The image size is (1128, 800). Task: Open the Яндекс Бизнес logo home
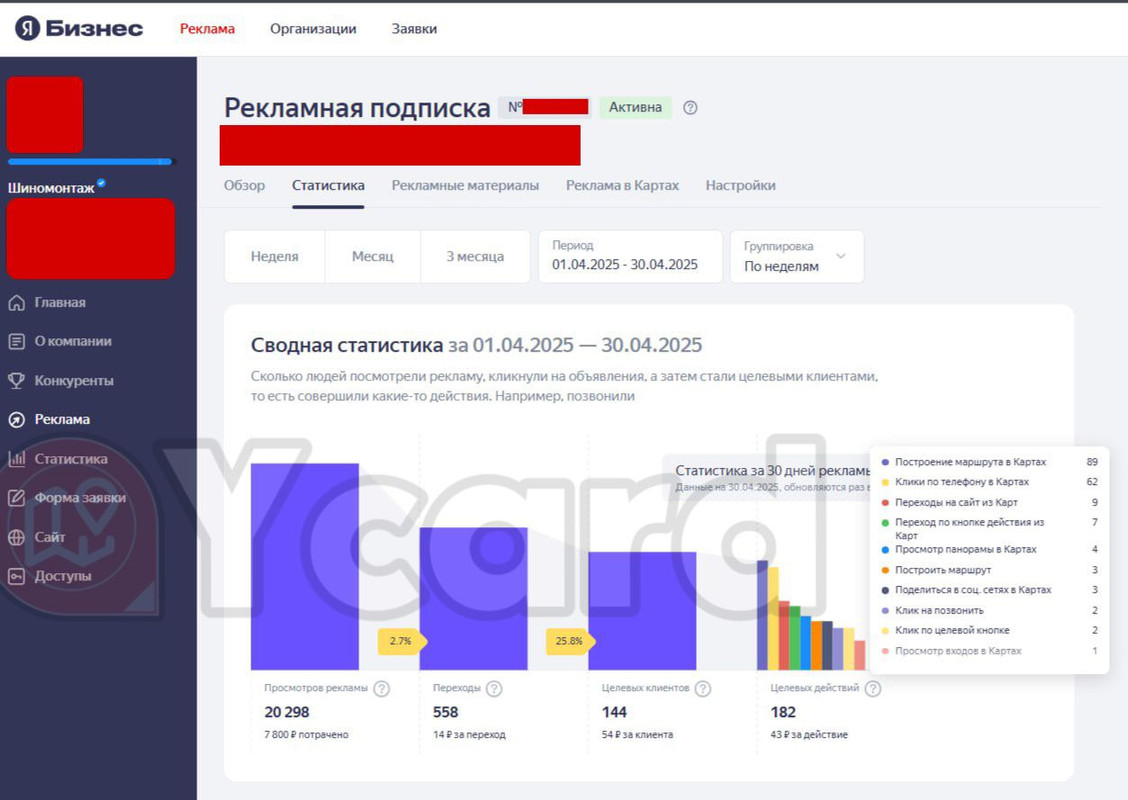[79, 28]
